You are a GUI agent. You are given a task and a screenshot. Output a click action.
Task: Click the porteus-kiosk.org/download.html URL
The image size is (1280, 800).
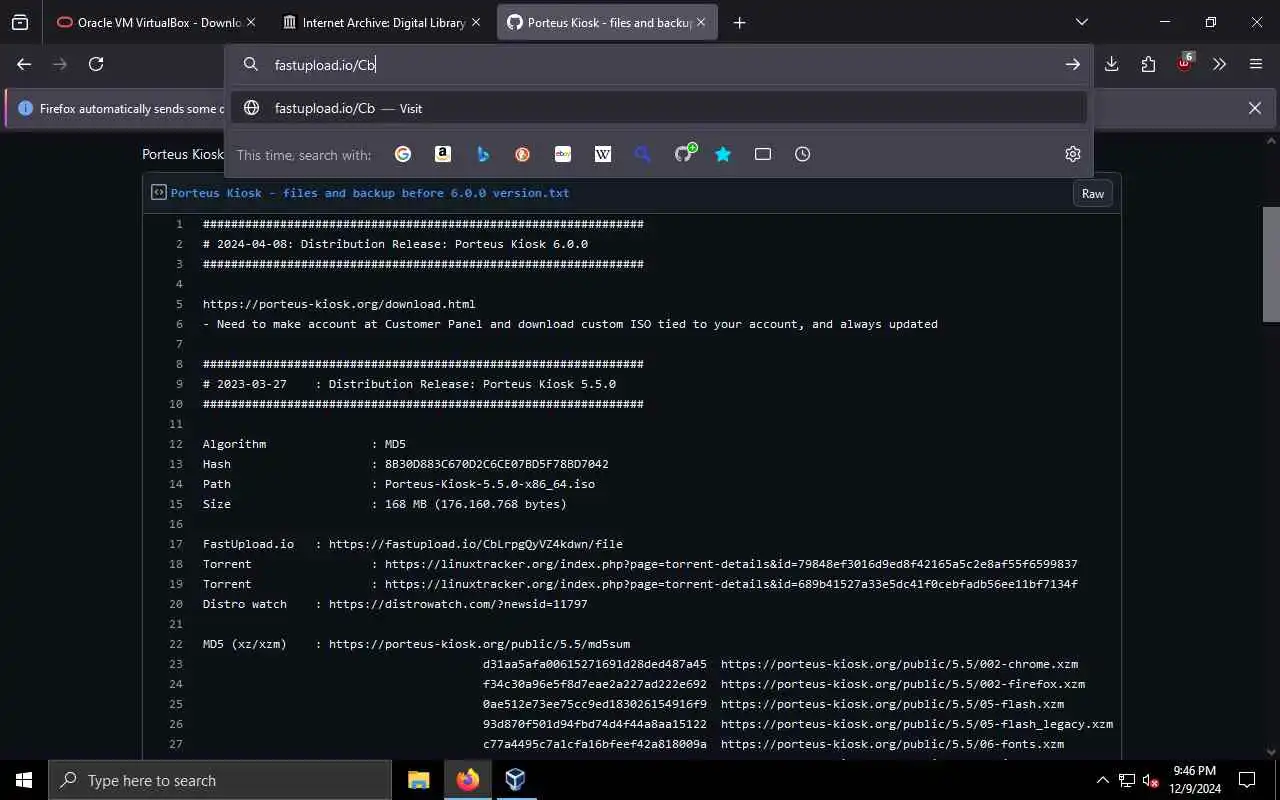(x=339, y=304)
